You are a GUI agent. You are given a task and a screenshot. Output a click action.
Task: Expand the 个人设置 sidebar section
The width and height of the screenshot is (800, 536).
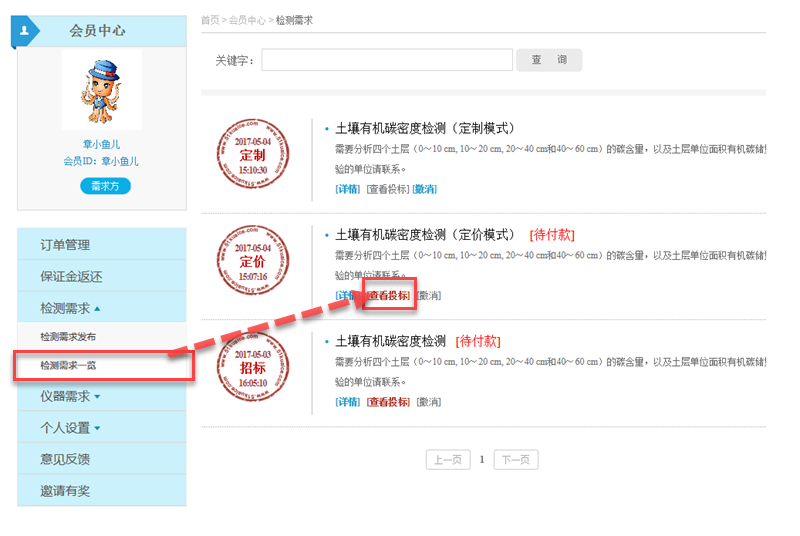point(70,428)
